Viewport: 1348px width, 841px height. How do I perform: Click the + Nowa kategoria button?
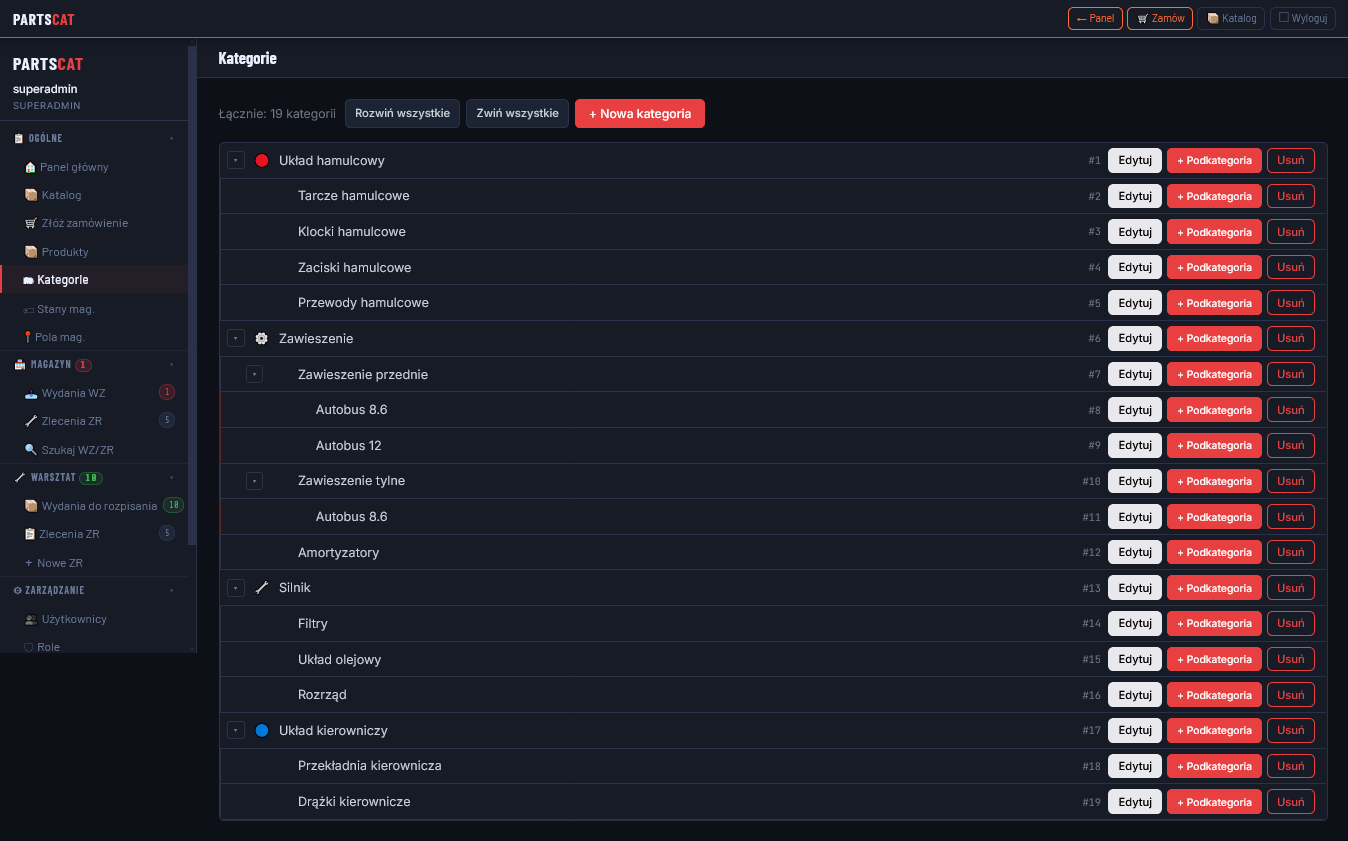[x=639, y=114]
